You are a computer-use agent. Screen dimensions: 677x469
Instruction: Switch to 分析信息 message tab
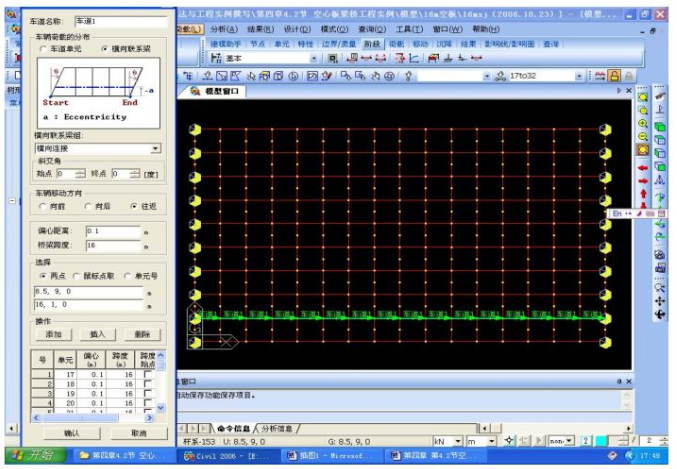click(x=277, y=428)
